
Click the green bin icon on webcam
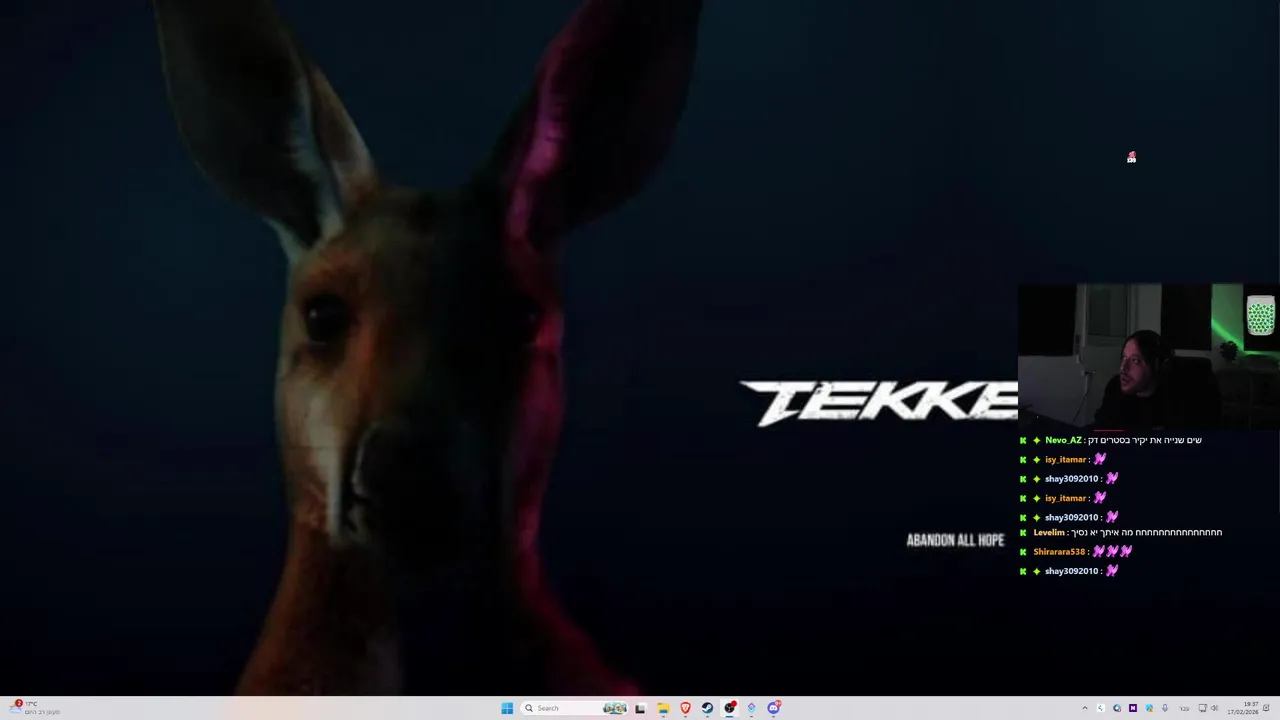(x=1260, y=315)
